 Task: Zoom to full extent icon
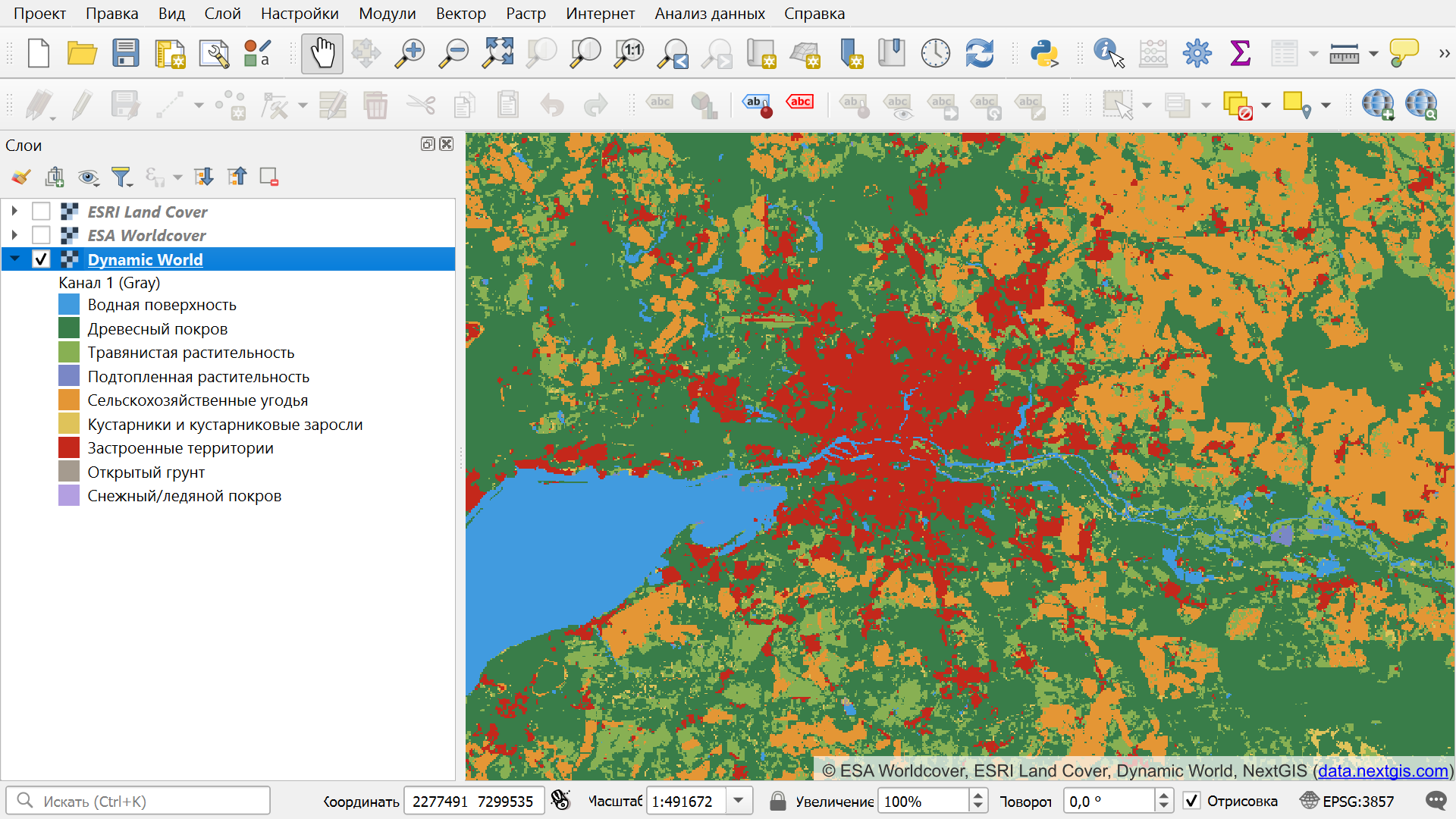(x=497, y=54)
